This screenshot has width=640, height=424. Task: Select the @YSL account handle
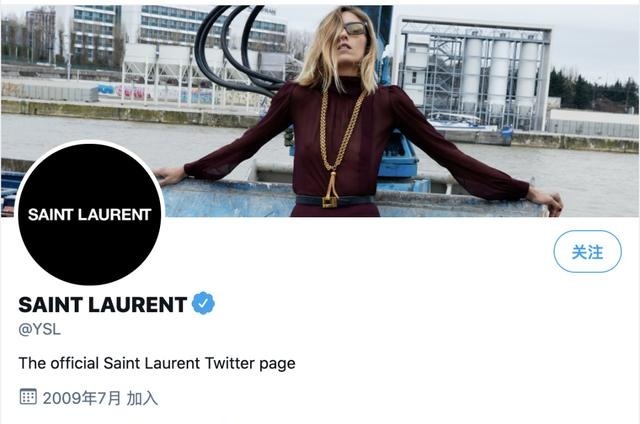40,329
